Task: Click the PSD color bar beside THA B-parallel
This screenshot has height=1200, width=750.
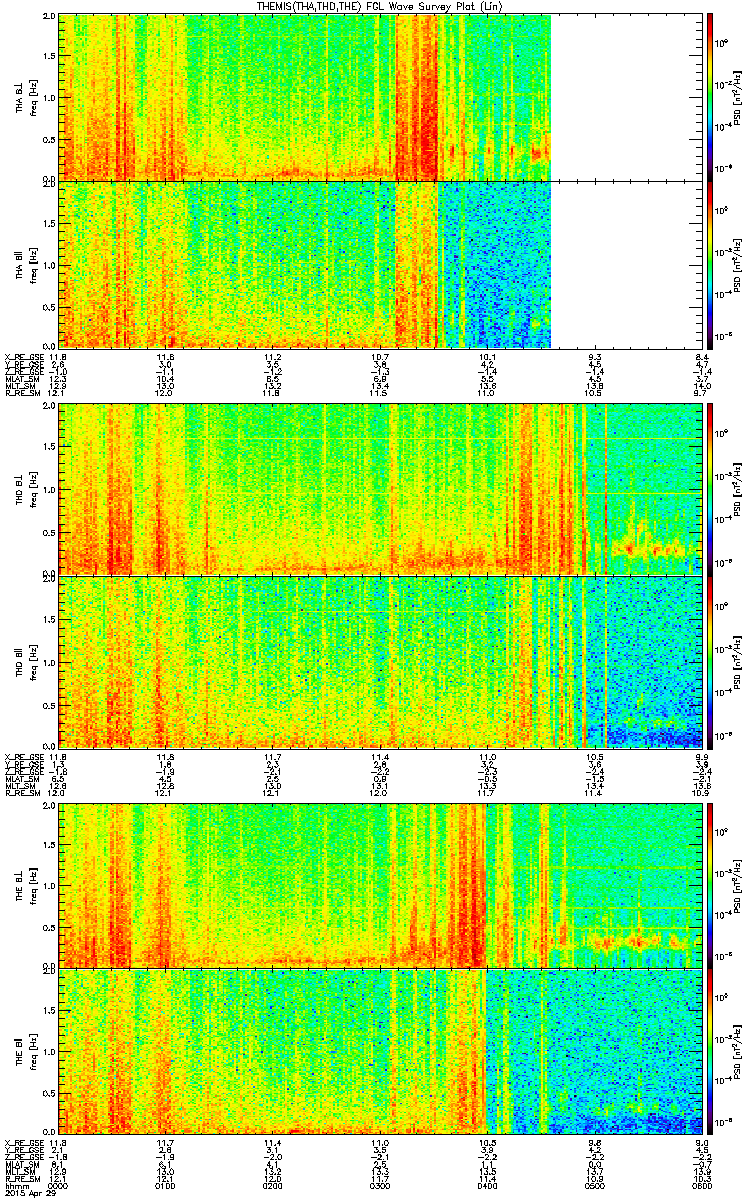Action: click(709, 263)
